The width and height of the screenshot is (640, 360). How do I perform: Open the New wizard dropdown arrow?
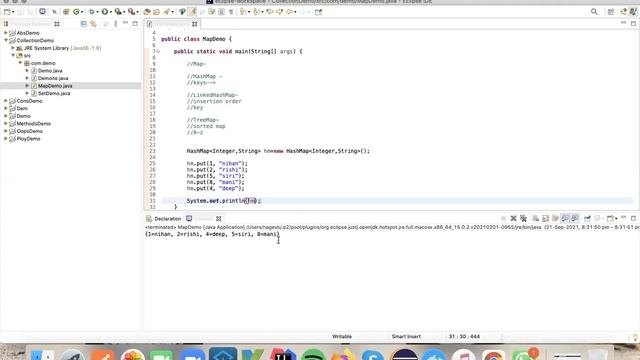pos(13,12)
